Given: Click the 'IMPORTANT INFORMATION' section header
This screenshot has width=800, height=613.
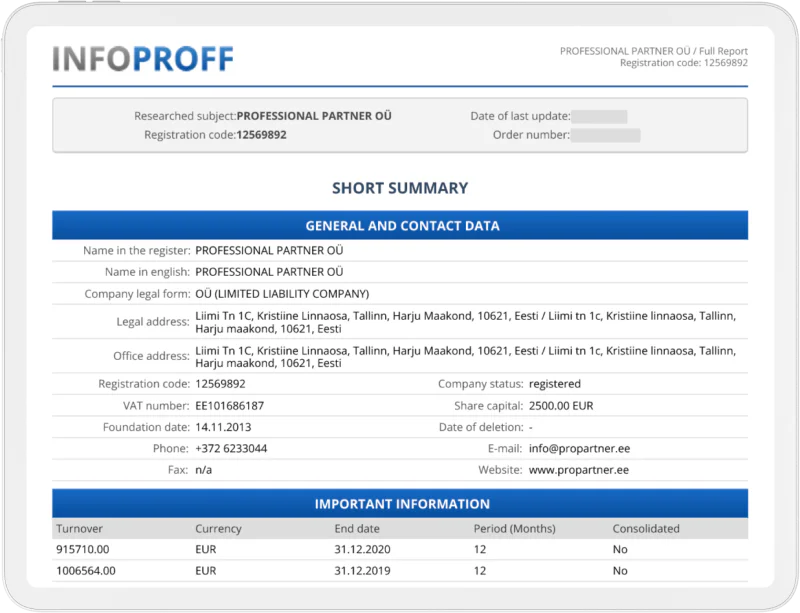Looking at the screenshot, I should tap(400, 504).
